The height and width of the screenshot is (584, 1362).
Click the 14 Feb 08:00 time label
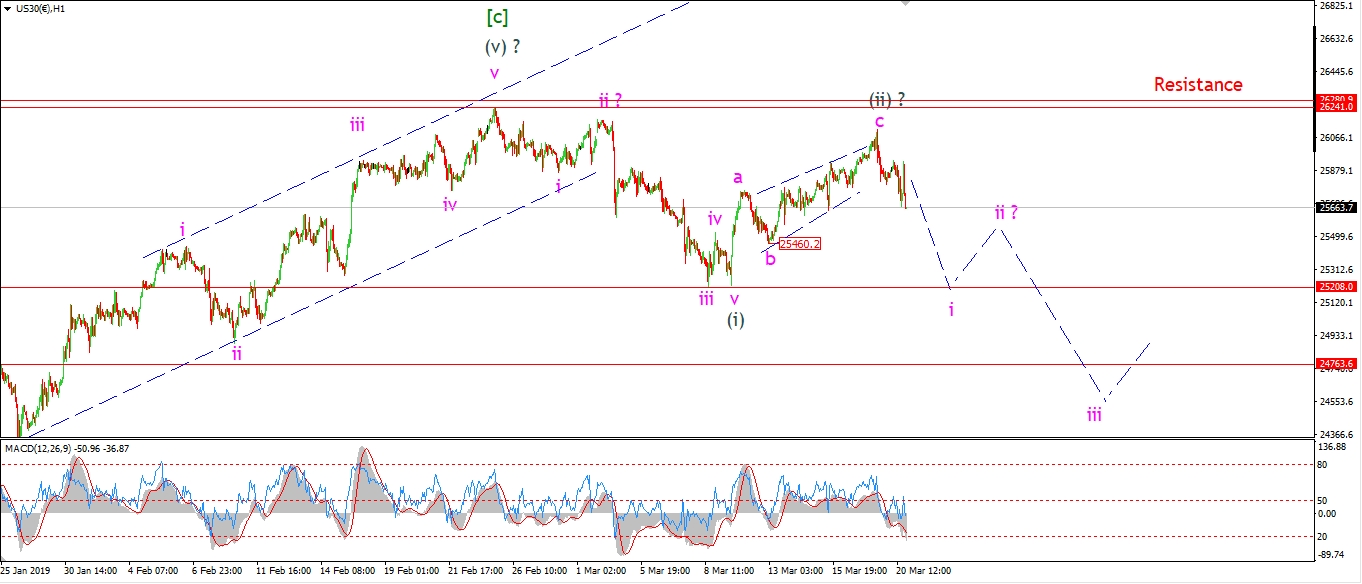[x=348, y=571]
